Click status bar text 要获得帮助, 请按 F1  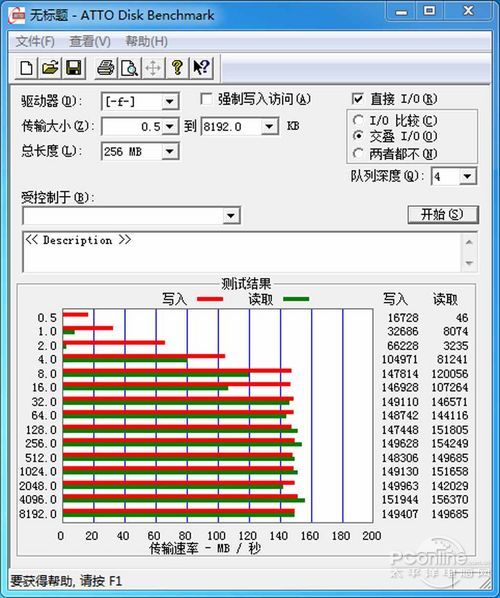point(66,581)
